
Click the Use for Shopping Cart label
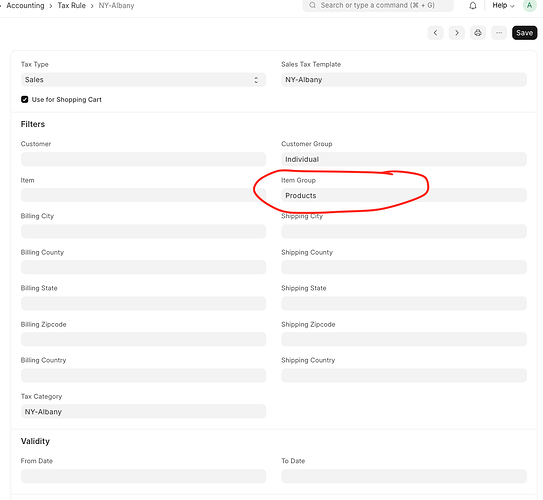coord(66,99)
